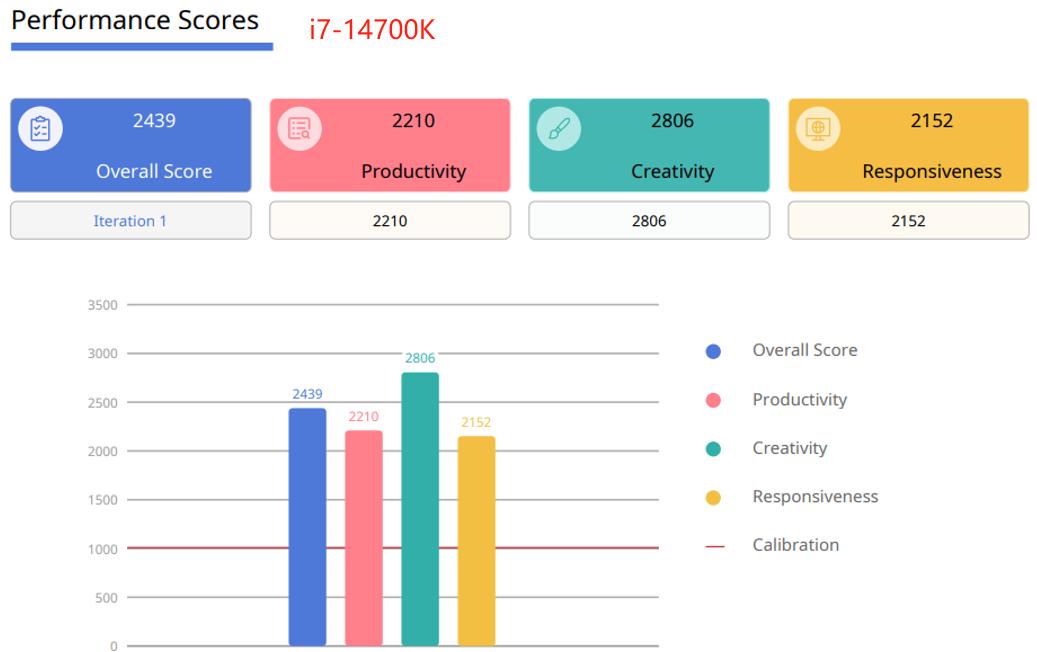Image resolution: width=1037 pixels, height=652 pixels.
Task: Click the paintbrush icon on Creativity card
Action: point(559,128)
